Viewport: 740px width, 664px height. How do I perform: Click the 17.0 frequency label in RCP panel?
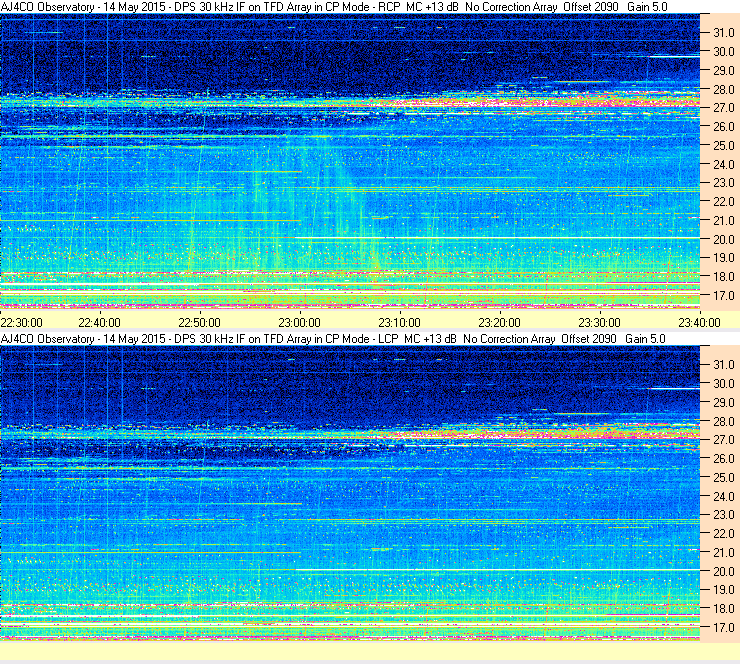pos(723,295)
